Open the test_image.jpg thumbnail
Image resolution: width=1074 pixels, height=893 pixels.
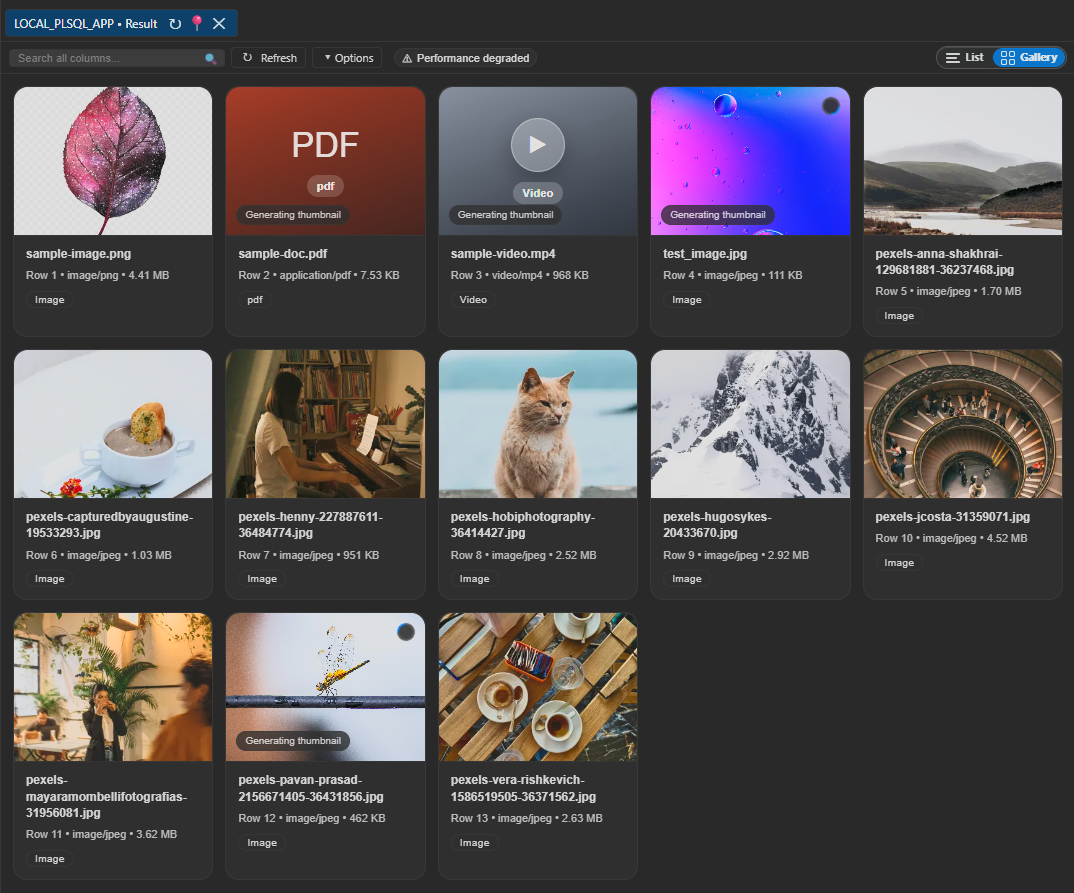(750, 161)
